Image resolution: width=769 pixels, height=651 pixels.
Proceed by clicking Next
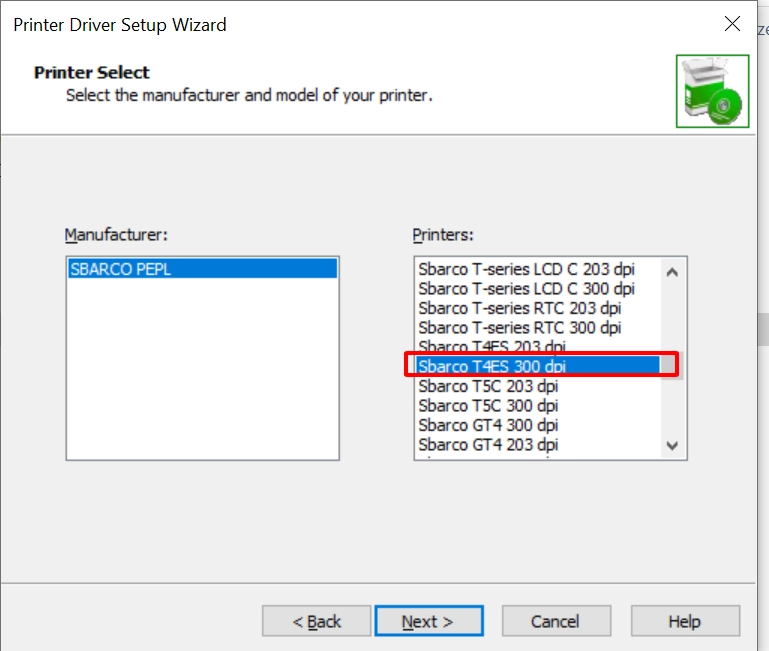[x=428, y=621]
